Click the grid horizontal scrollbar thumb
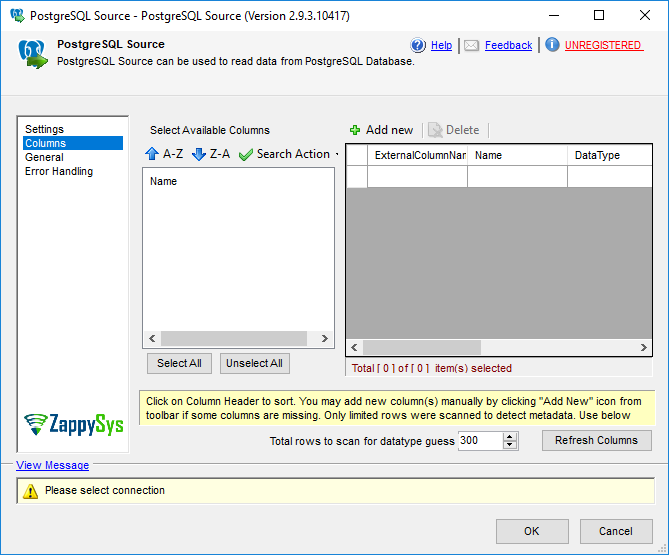 click(x=422, y=347)
